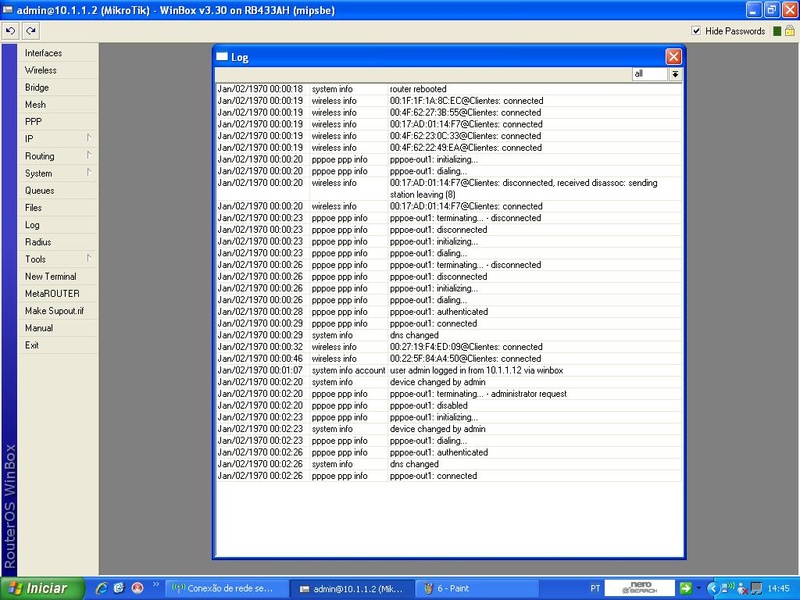Open the Wireless menu
Image resolution: width=800 pixels, height=600 pixels.
tap(57, 70)
